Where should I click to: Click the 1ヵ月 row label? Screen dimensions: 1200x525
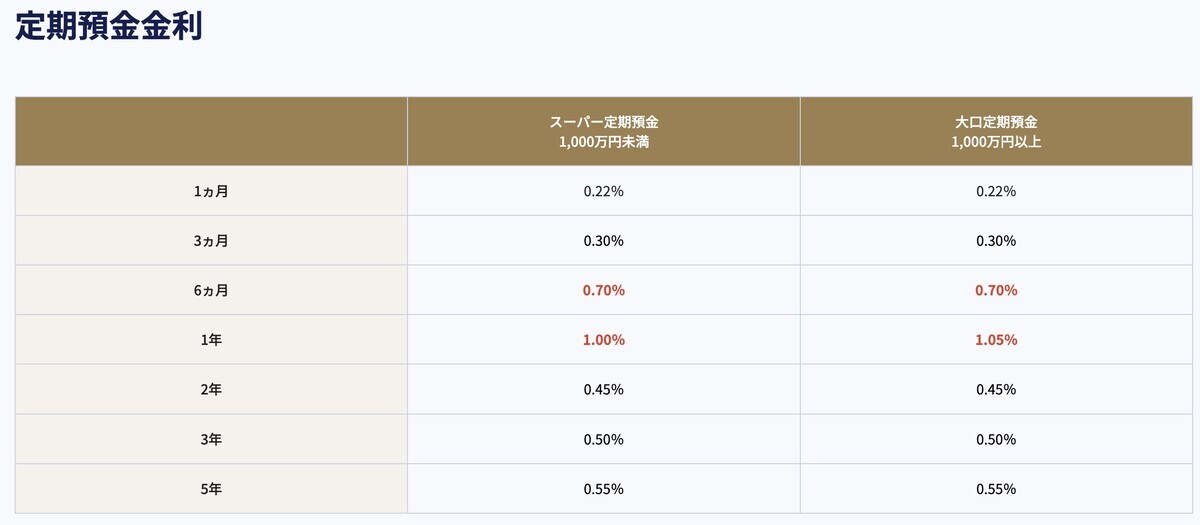[211, 191]
